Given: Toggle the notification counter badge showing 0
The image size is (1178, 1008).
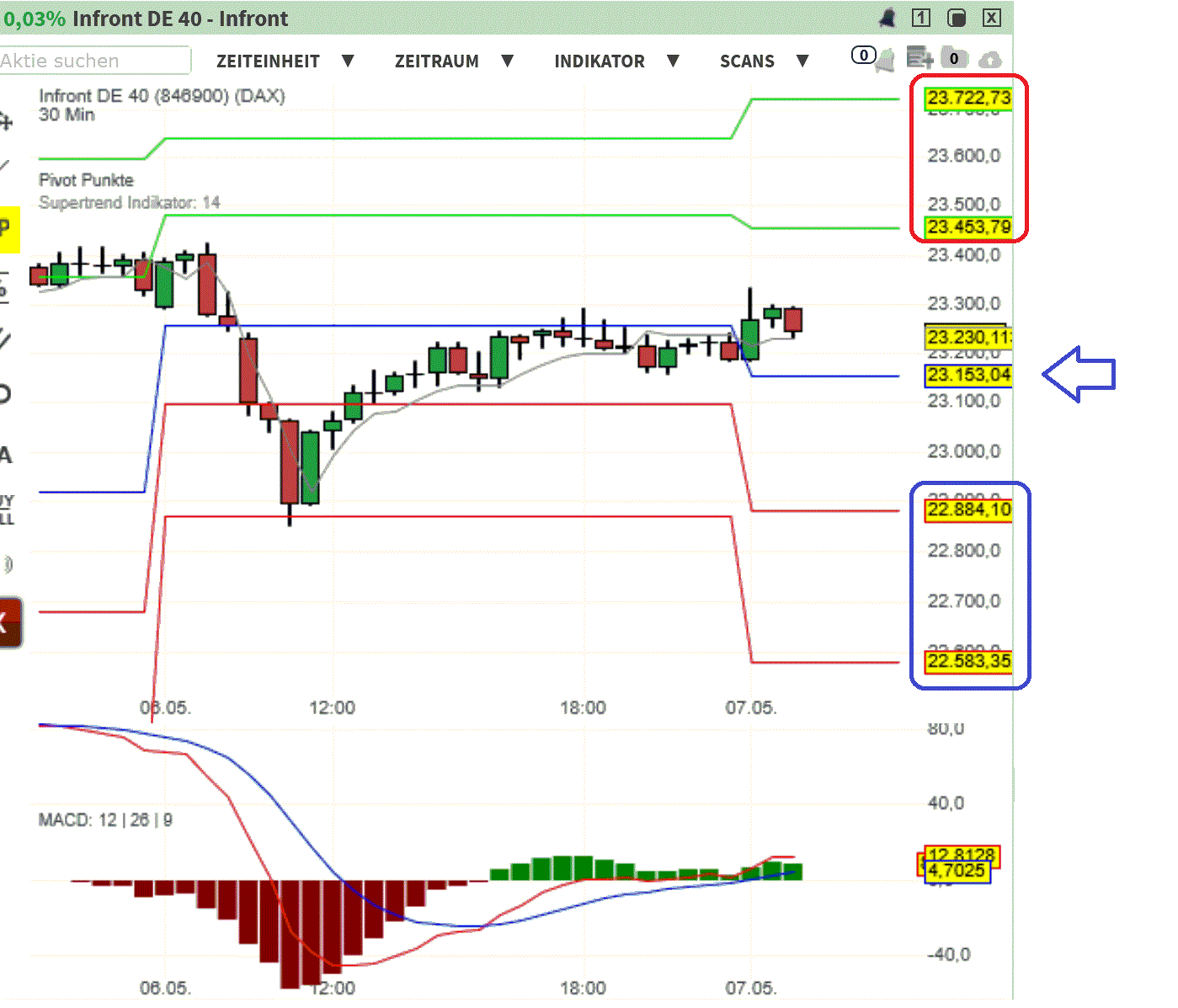Looking at the screenshot, I should [863, 55].
